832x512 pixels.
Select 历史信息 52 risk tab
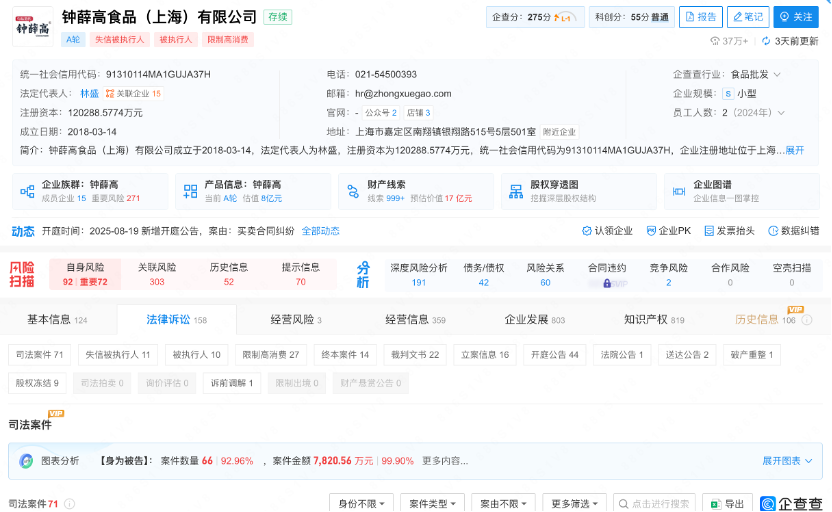[x=229, y=274]
